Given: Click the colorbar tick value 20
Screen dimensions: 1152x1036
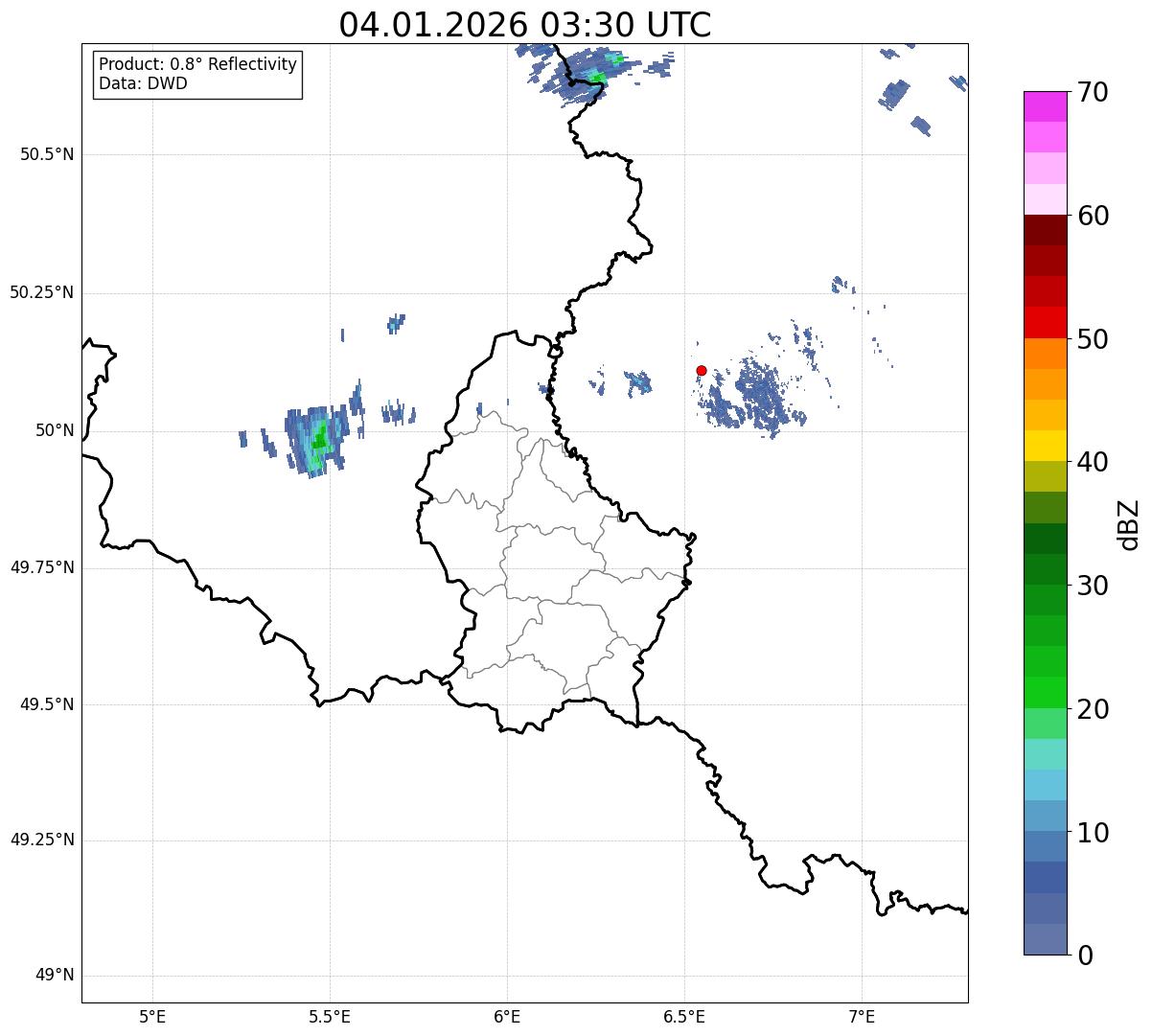Looking at the screenshot, I should tap(1094, 709).
